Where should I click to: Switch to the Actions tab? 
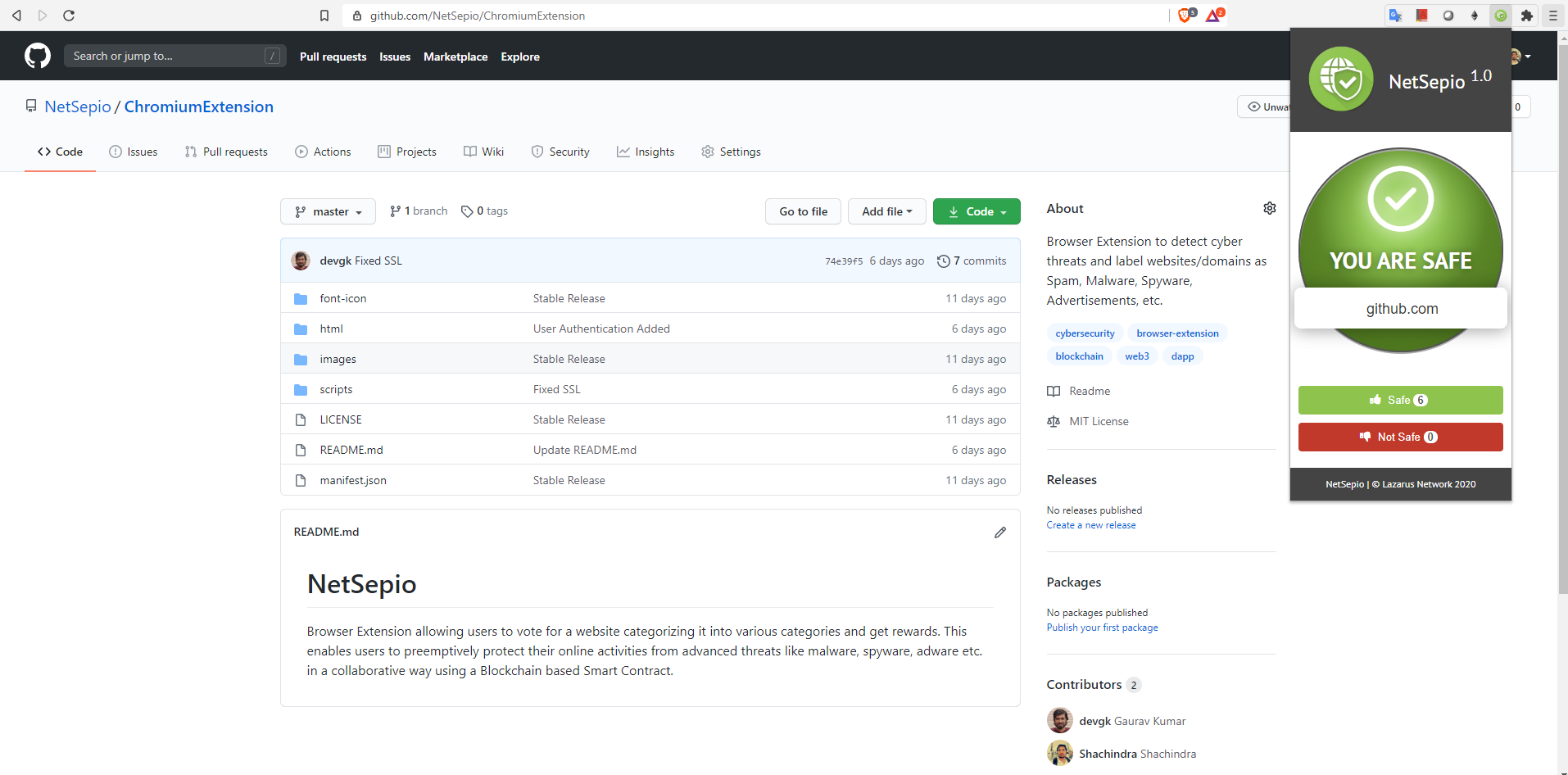[323, 152]
